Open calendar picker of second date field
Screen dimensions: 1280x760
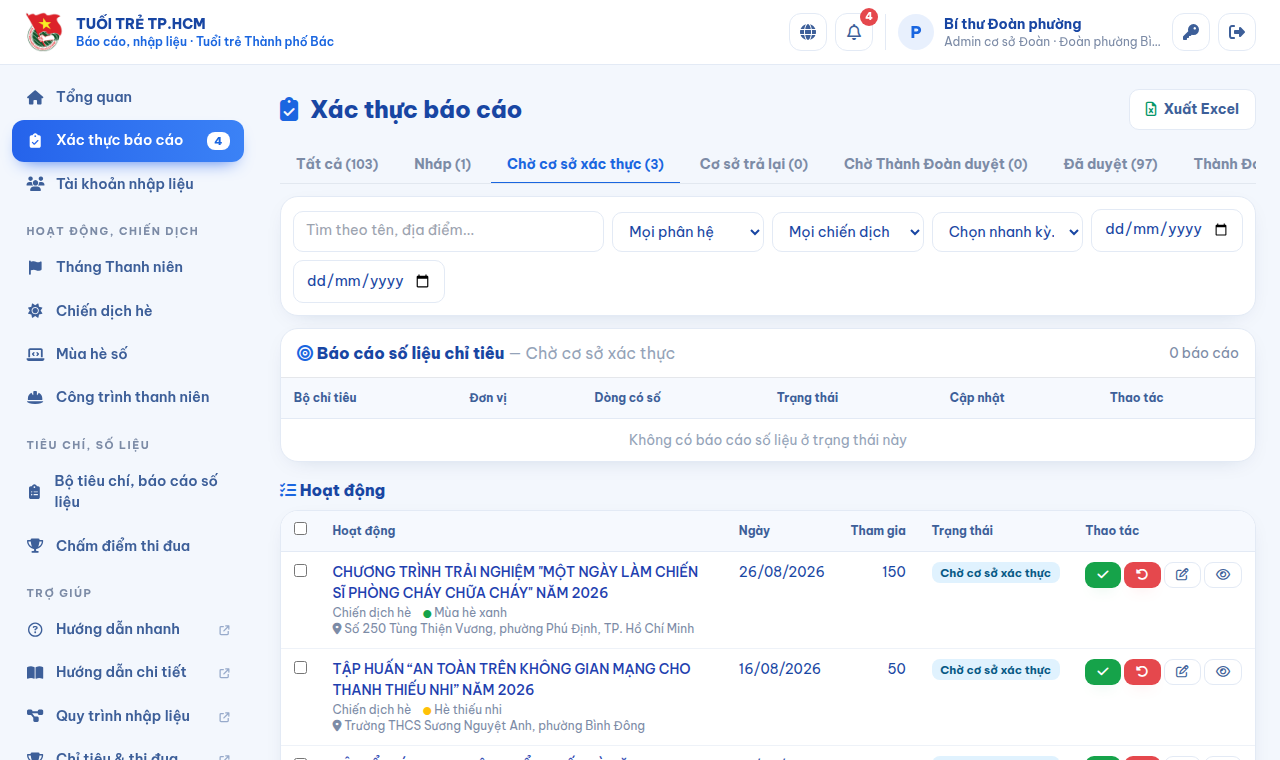(423, 282)
